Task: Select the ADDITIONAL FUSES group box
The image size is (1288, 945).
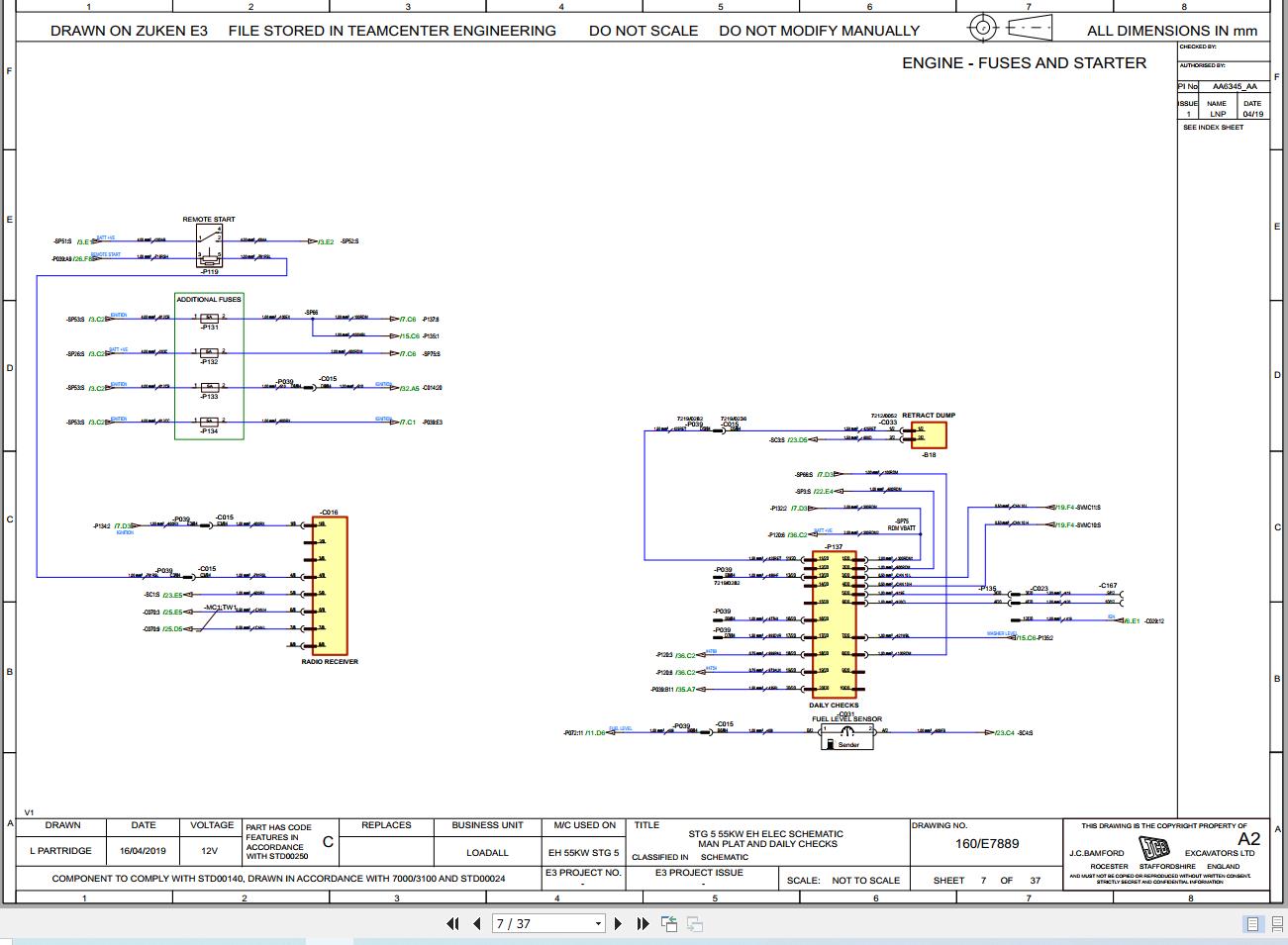Action: pyautogui.click(x=209, y=366)
